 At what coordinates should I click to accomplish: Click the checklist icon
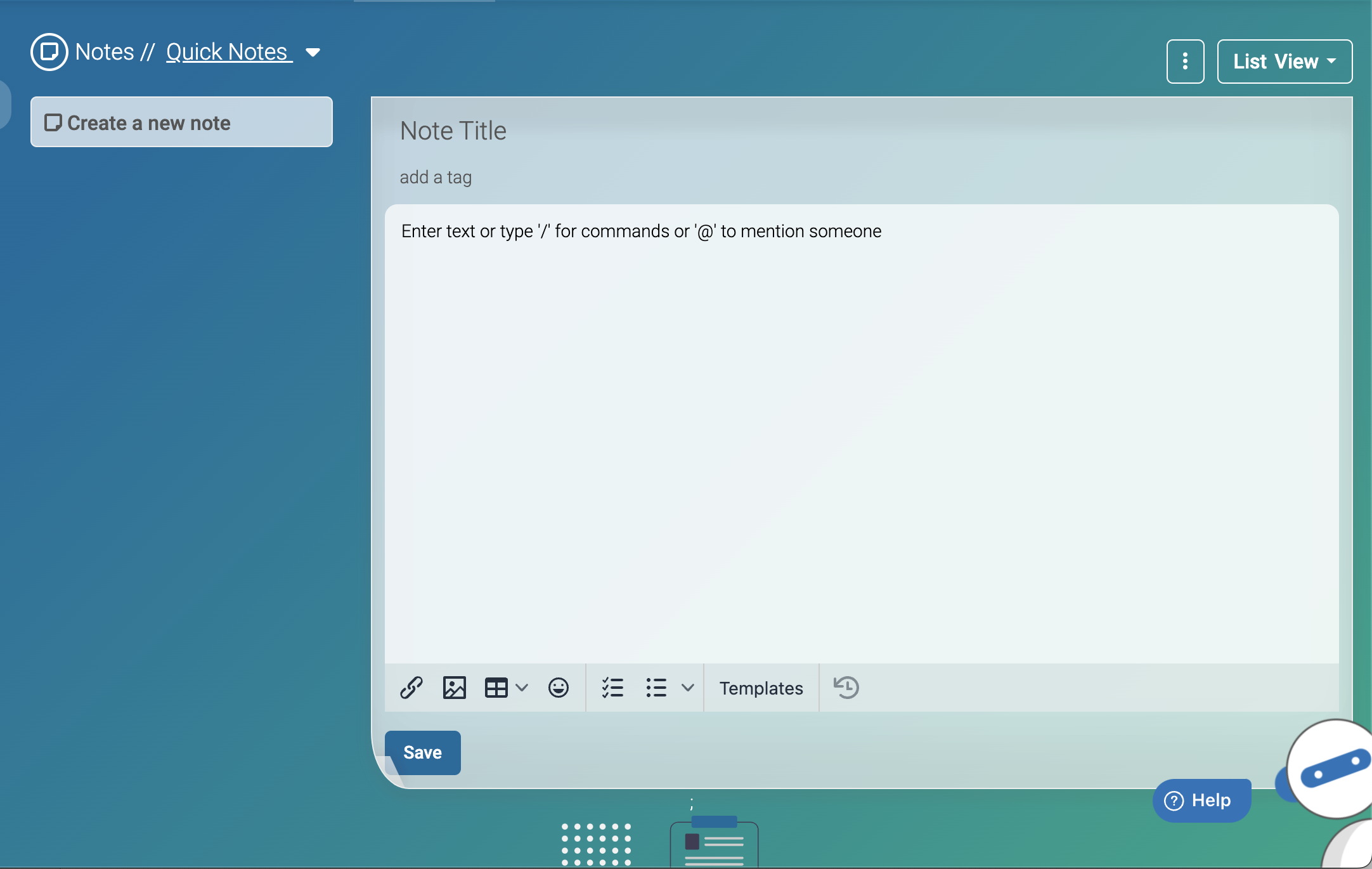pyautogui.click(x=611, y=687)
